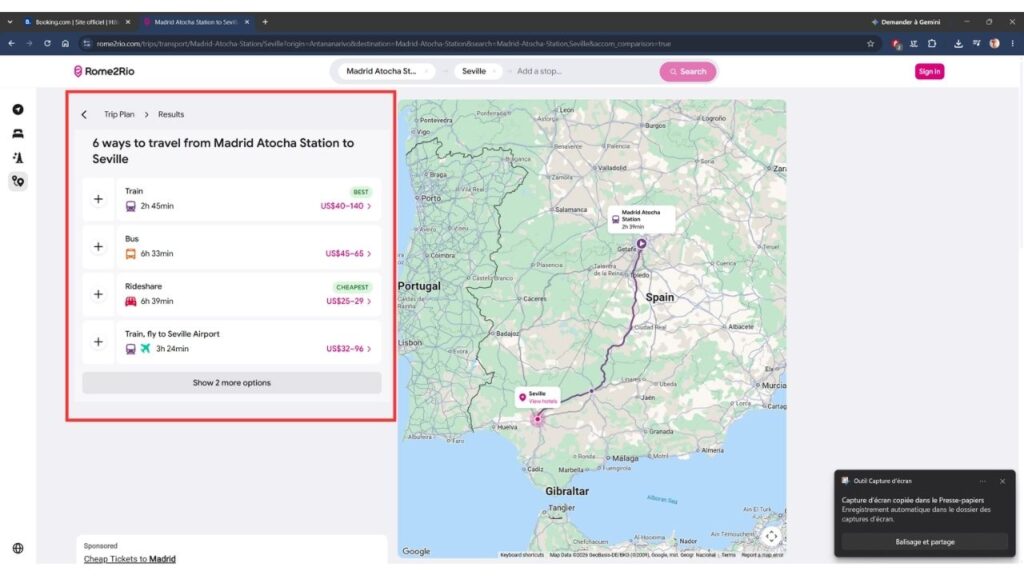Open the hotels bed icon in sidebar
Image resolution: width=1024 pixels, height=576 pixels.
[x=18, y=133]
